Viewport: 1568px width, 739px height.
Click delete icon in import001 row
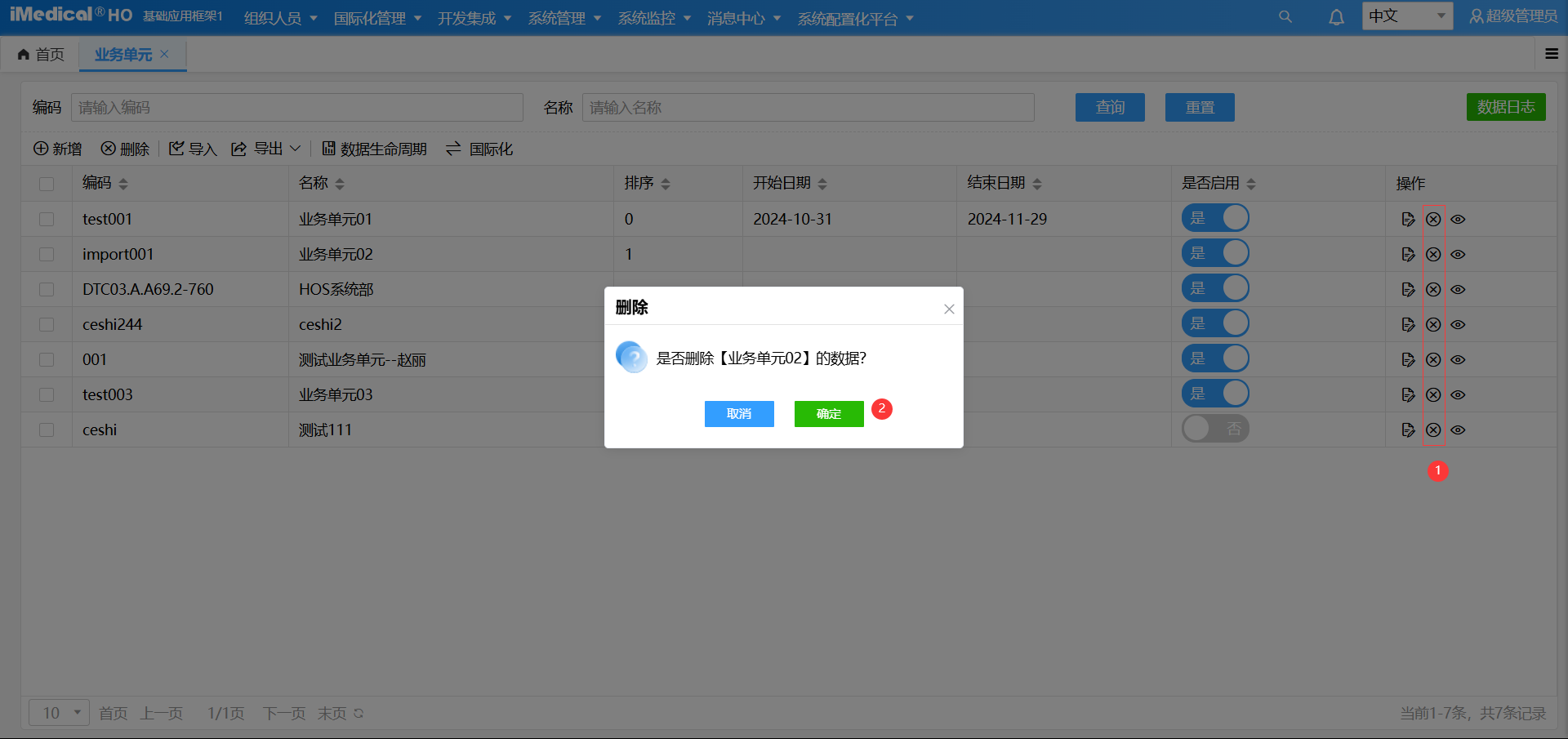[1433, 254]
